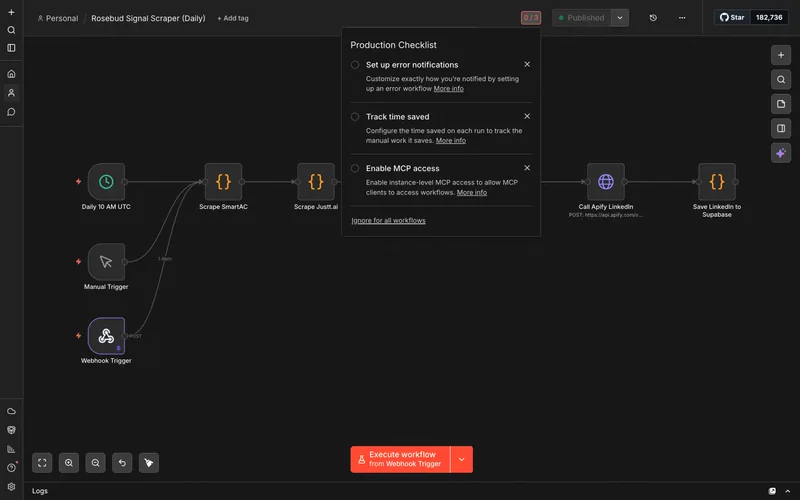
Task: Open the chat bubble icon in sidebar
Action: pyautogui.click(x=11, y=112)
